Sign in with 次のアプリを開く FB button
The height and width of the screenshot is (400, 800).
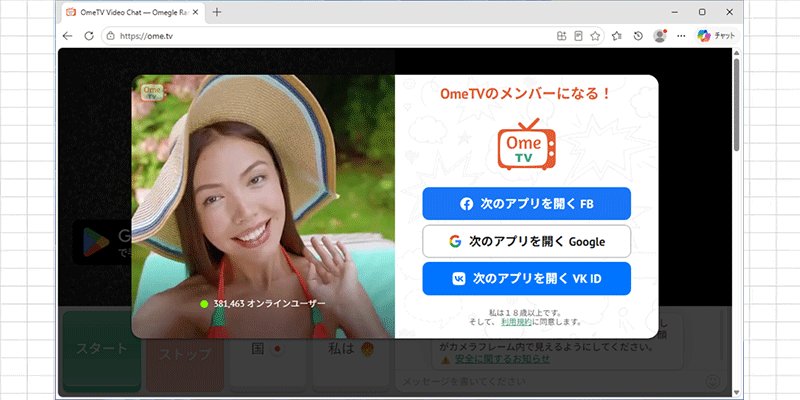[527, 204]
